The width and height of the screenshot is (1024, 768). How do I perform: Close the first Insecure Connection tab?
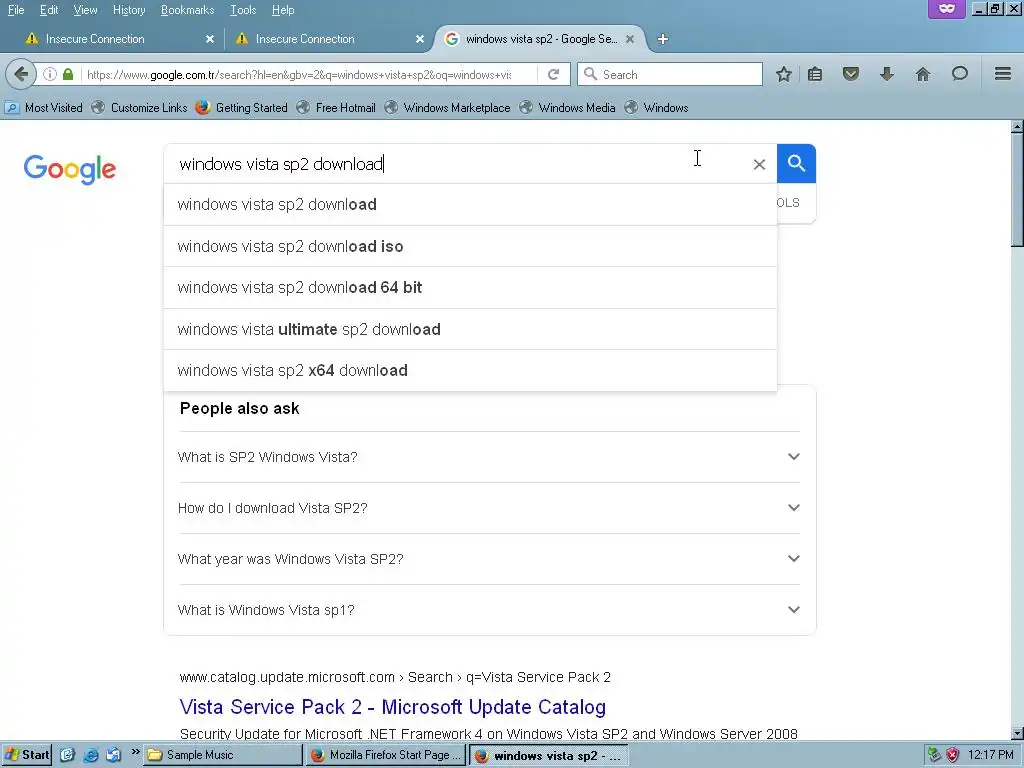click(x=210, y=39)
